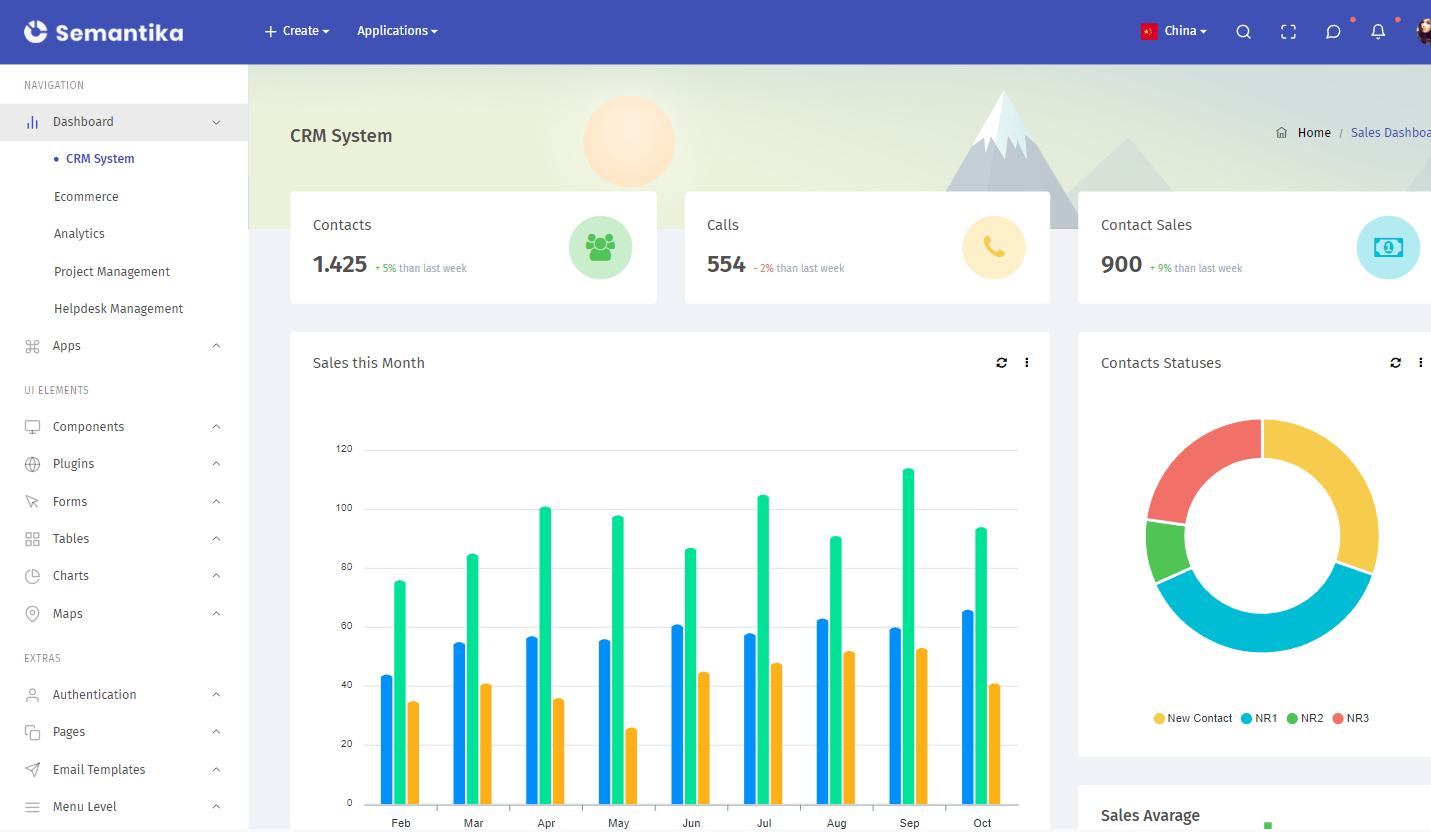Viewport: 1431px width, 832px height.
Task: Open the China language dropdown
Action: 1174,31
